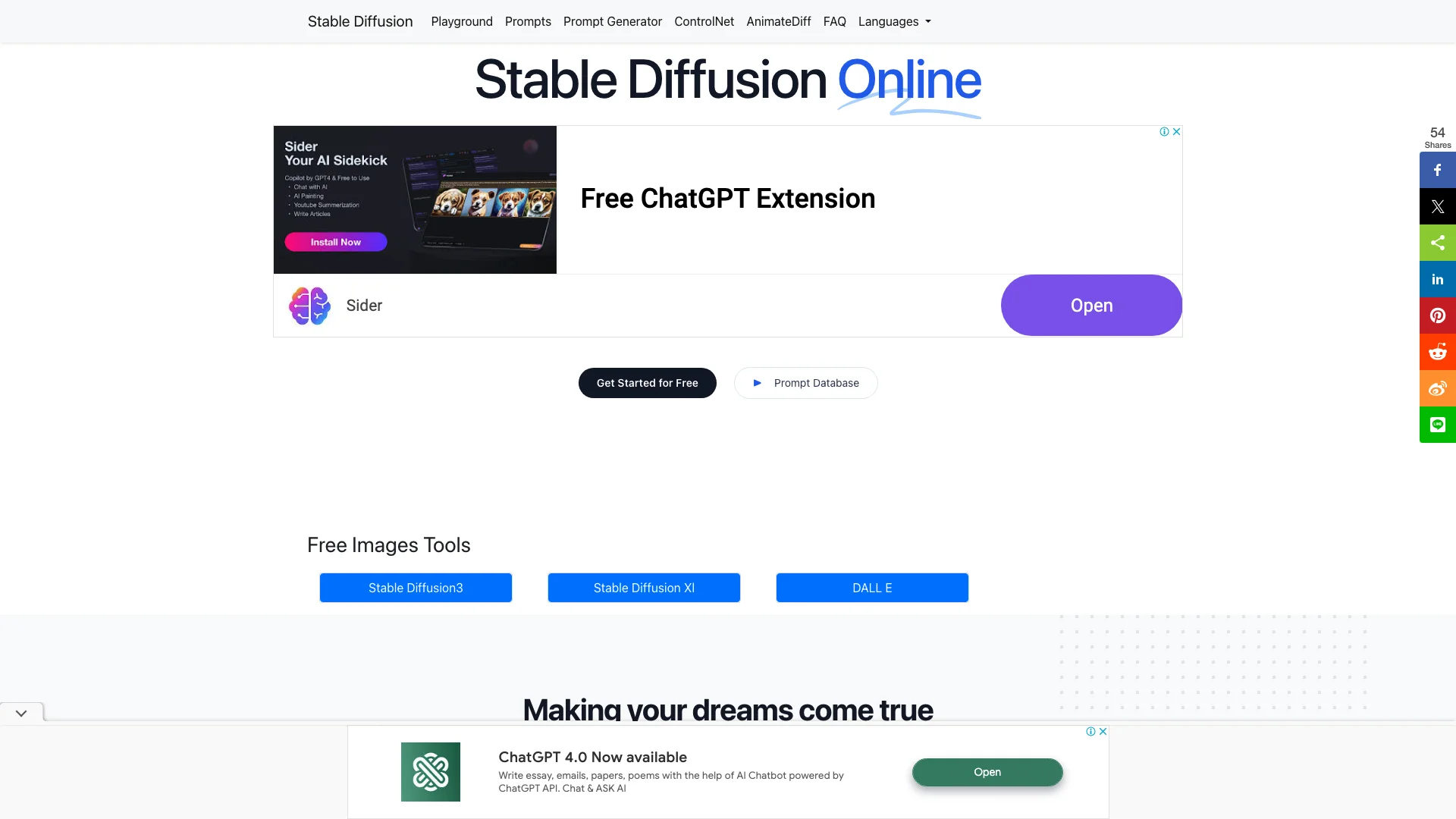
Task: Expand the Languages dropdown menu
Action: pyautogui.click(x=894, y=21)
